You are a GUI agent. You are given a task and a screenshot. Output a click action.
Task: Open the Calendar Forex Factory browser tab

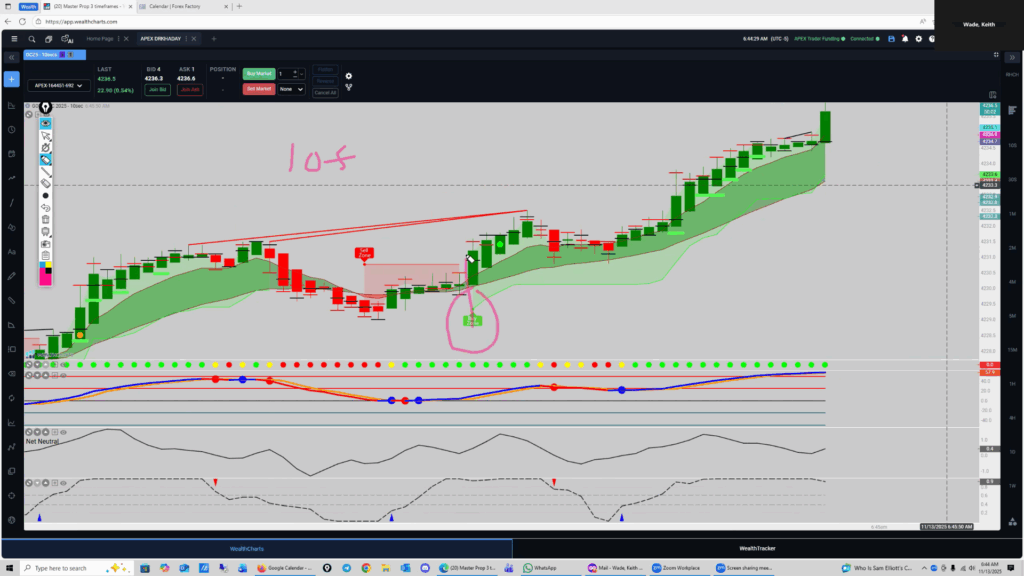(x=174, y=7)
